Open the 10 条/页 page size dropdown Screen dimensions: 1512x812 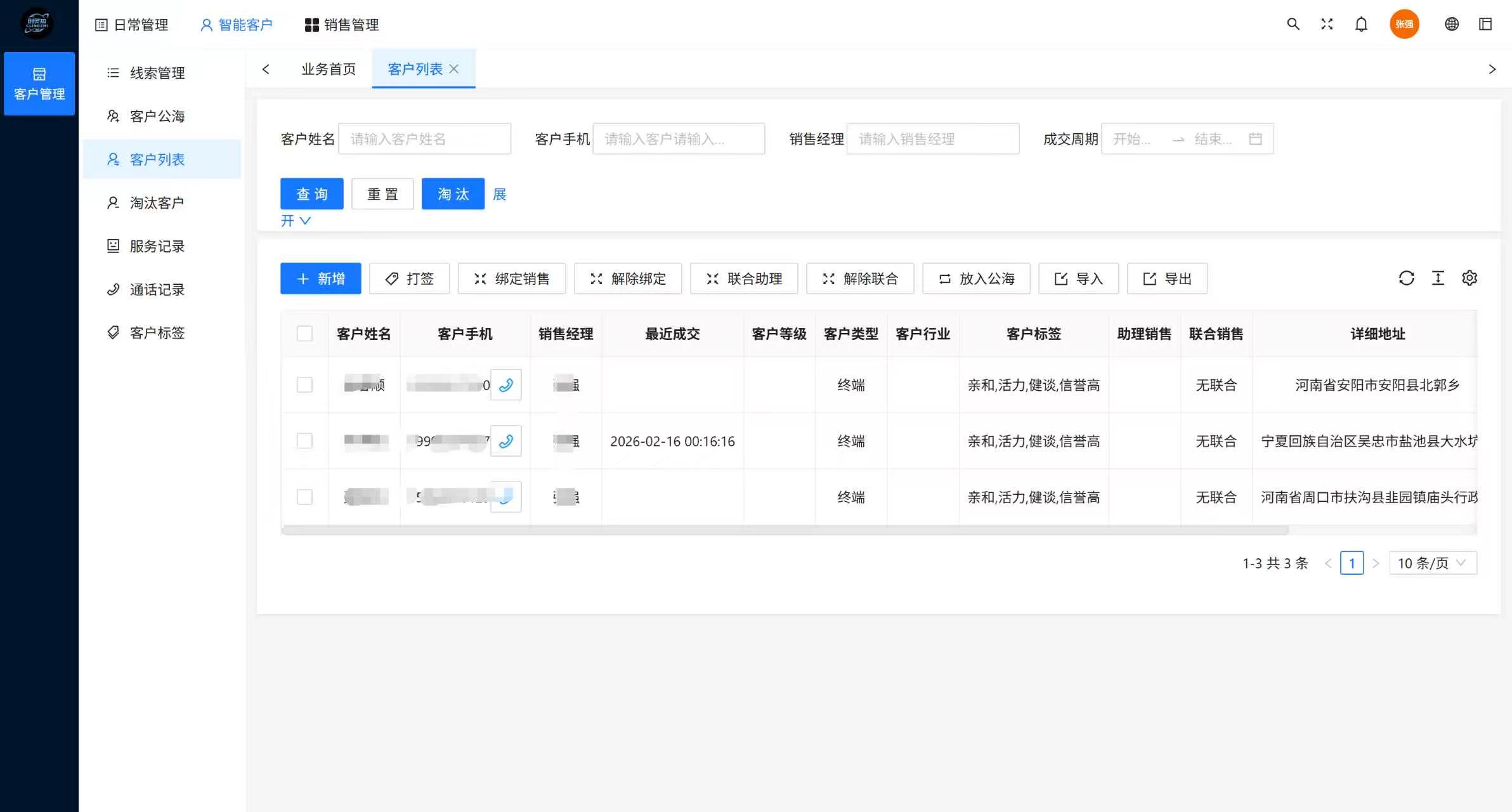pos(1433,563)
